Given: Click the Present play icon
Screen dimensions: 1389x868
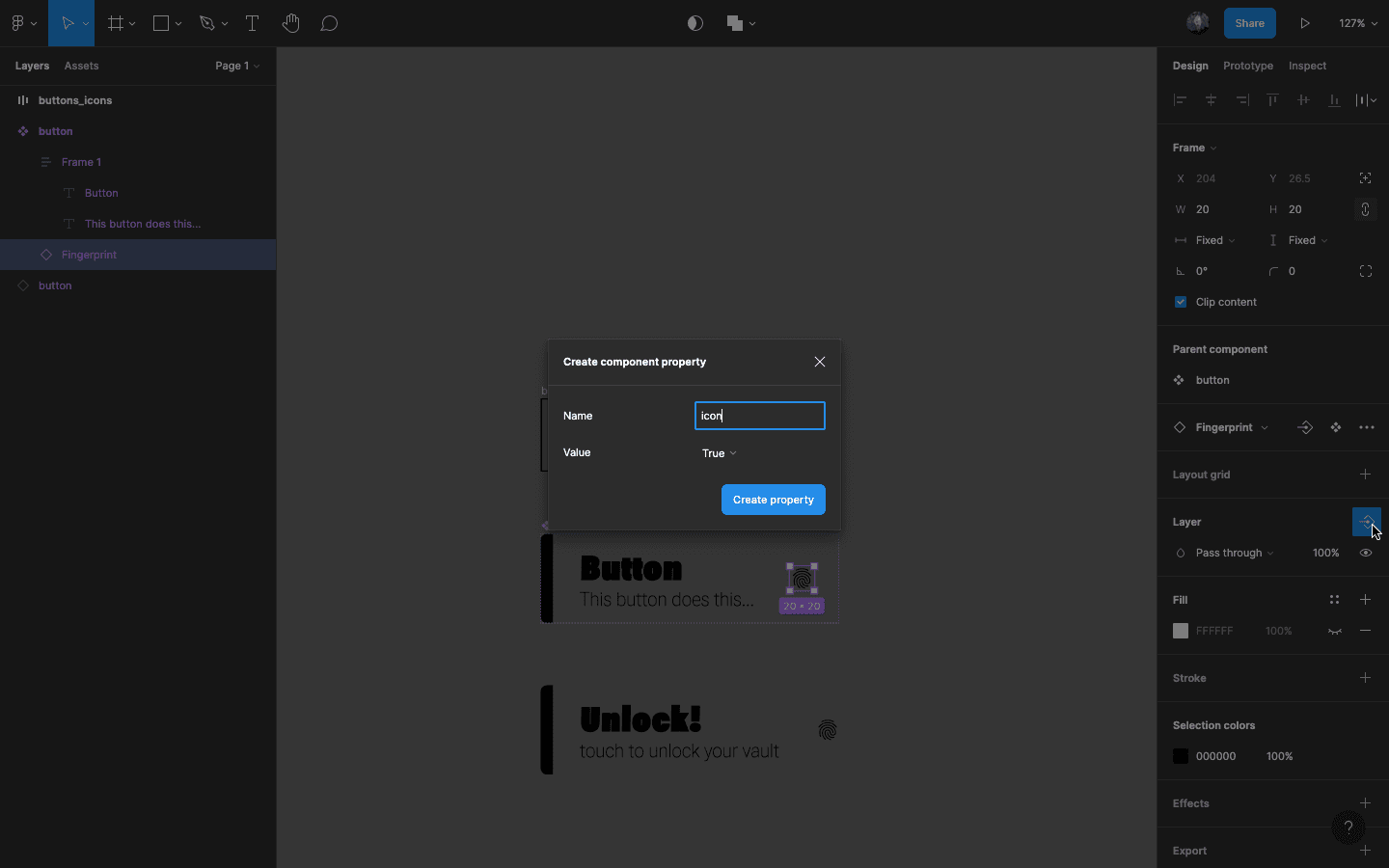Looking at the screenshot, I should (1304, 23).
